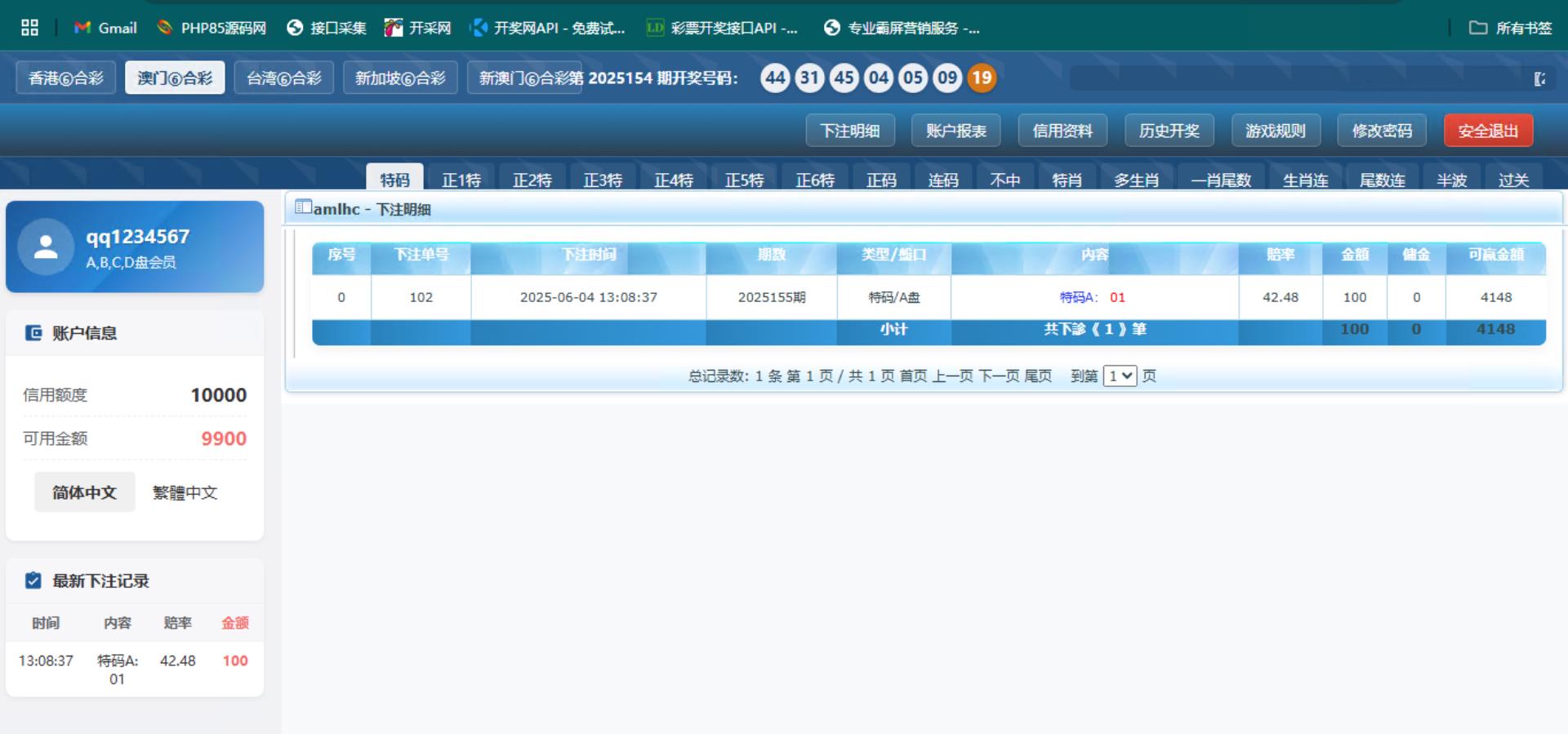Switch to the 连码 betting tab

click(943, 180)
